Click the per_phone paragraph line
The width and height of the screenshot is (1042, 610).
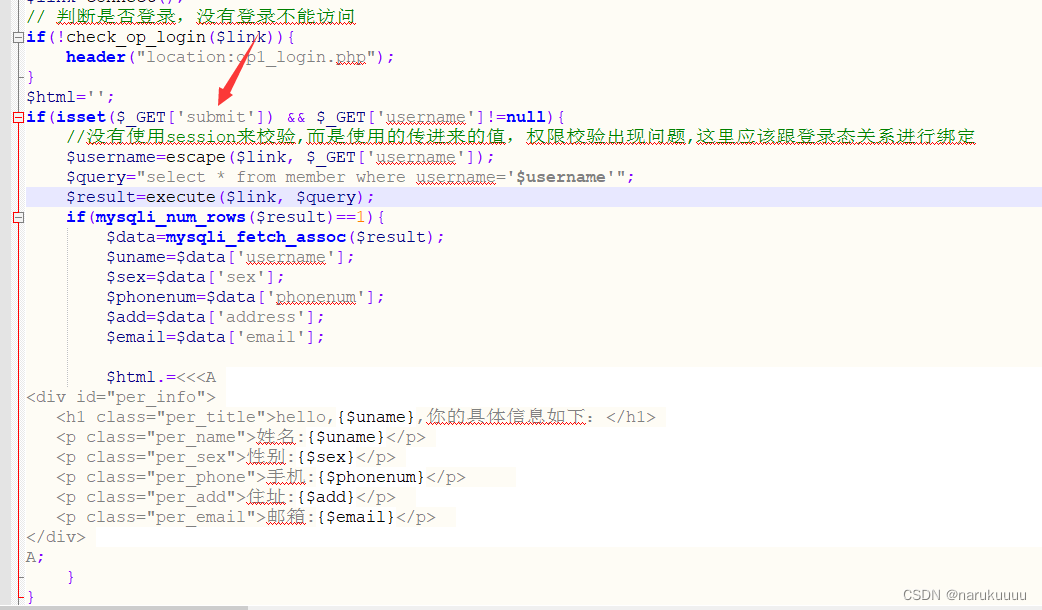click(x=260, y=477)
